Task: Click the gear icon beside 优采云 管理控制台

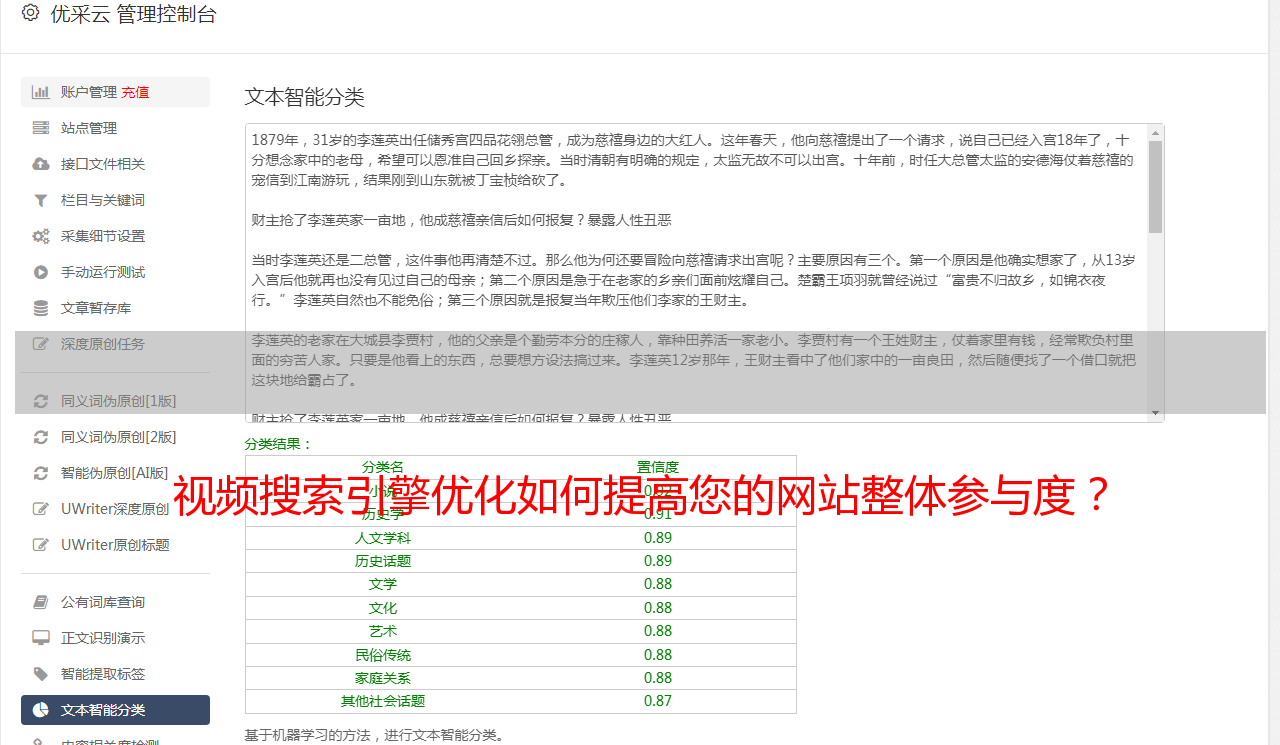Action: point(30,13)
